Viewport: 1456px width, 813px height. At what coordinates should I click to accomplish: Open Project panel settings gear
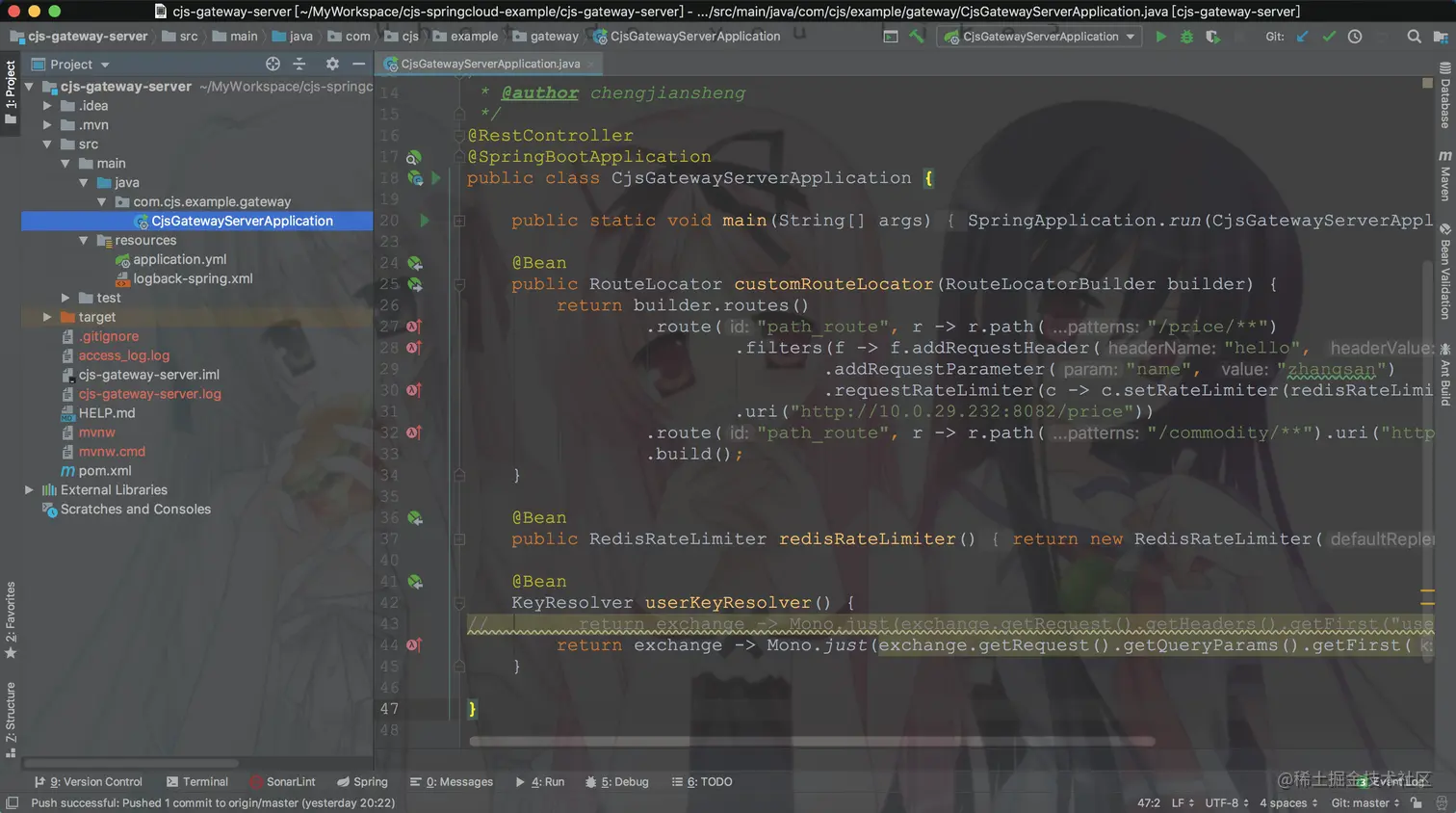[x=332, y=64]
